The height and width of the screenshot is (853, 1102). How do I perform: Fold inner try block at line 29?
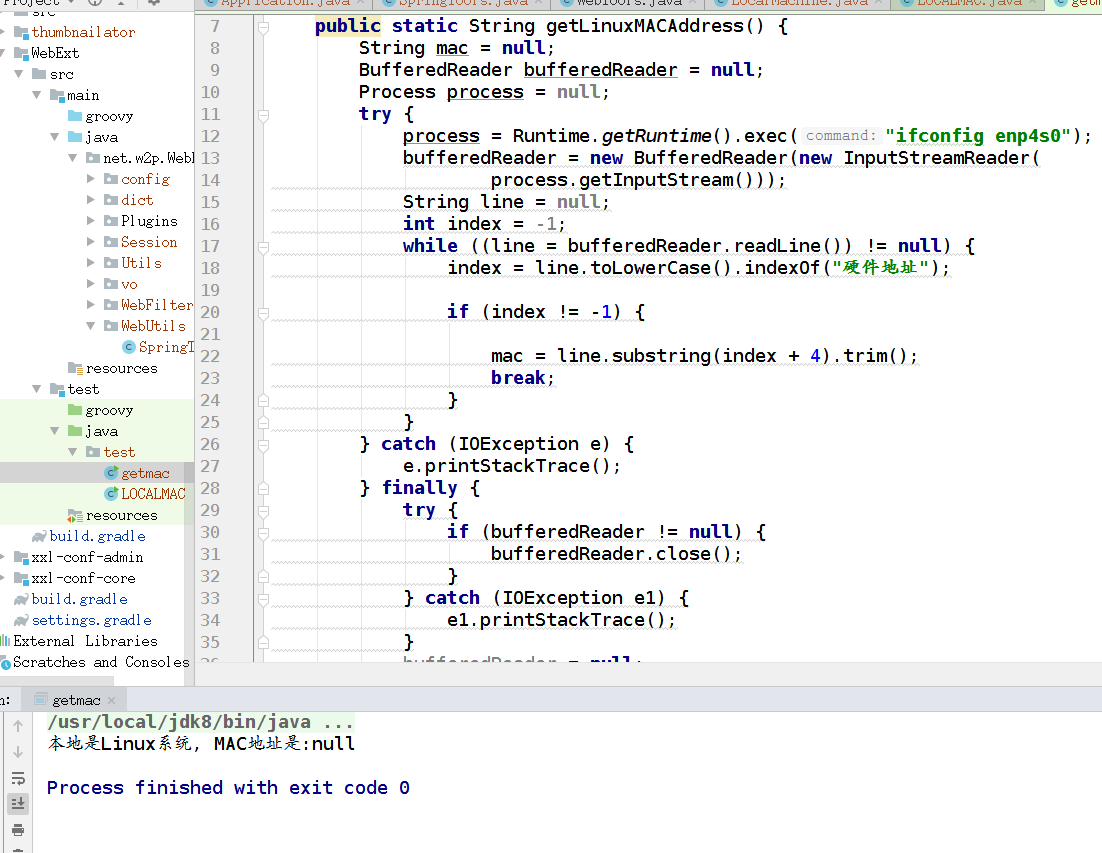(x=264, y=512)
